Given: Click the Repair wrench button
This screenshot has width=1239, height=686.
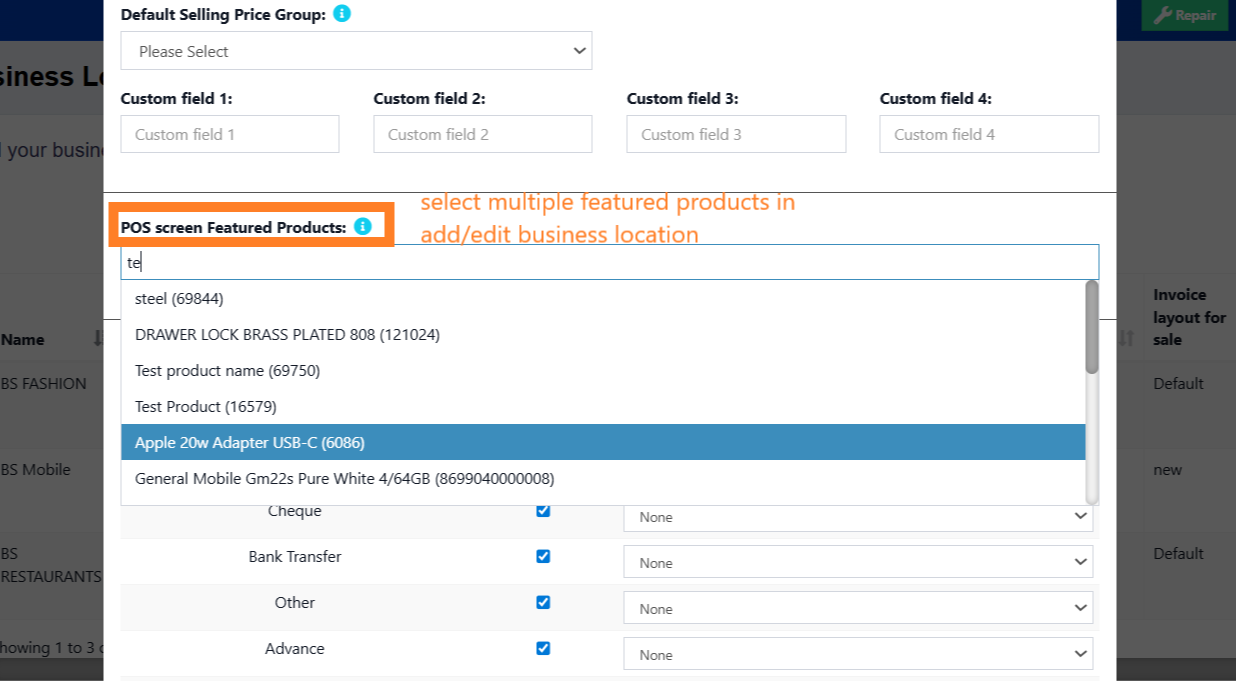Looking at the screenshot, I should (1185, 15).
